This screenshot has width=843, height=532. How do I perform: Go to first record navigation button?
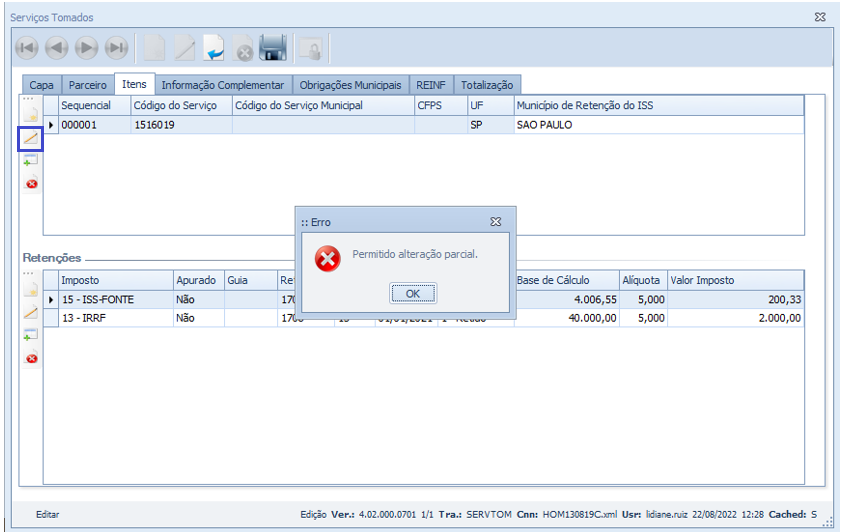pos(27,48)
